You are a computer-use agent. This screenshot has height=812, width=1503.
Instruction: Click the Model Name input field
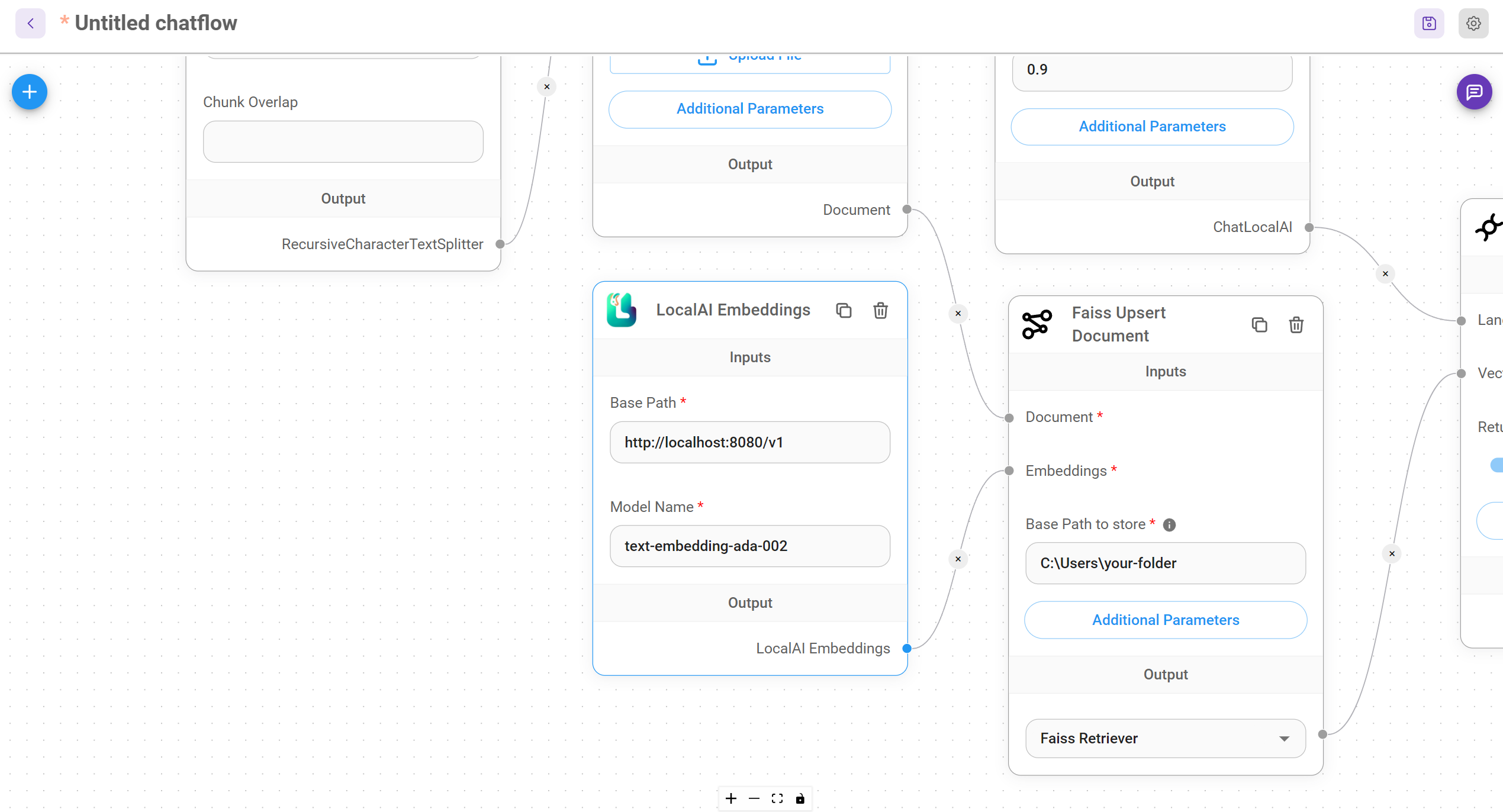click(749, 546)
